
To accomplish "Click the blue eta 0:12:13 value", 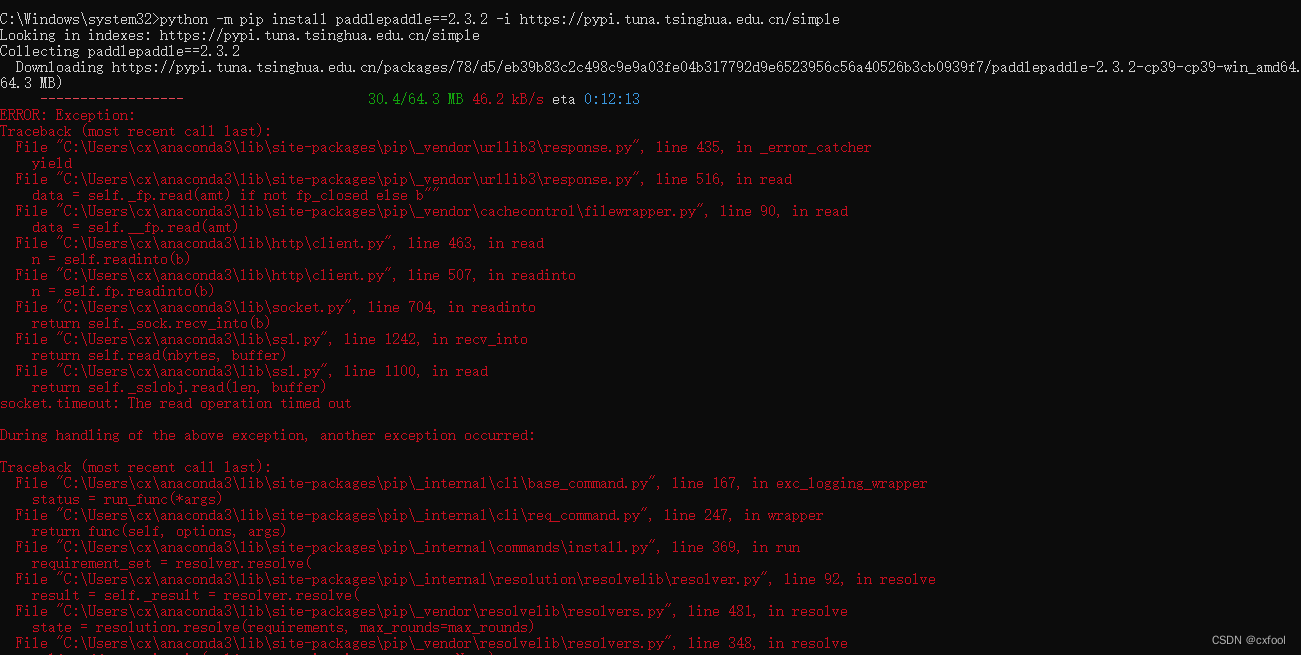I will tap(611, 99).
